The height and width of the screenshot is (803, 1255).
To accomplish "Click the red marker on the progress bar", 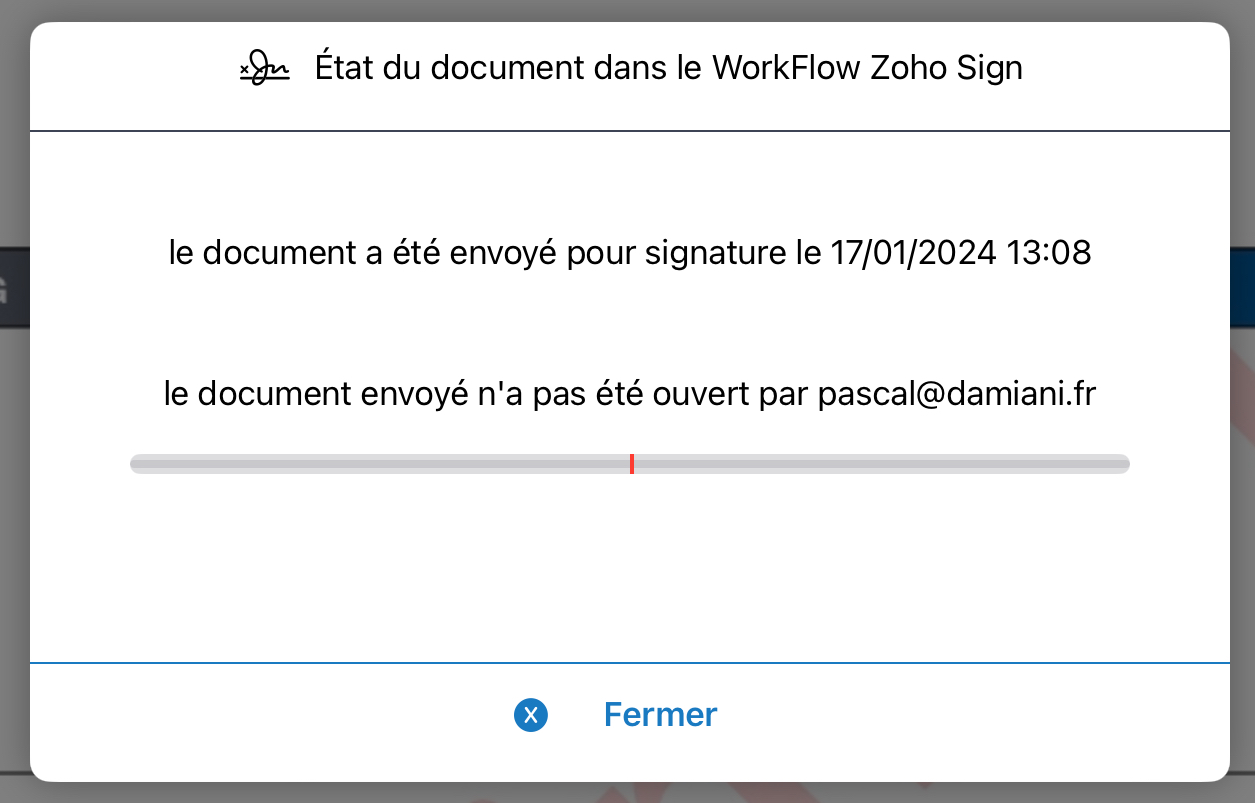I will pyautogui.click(x=632, y=463).
